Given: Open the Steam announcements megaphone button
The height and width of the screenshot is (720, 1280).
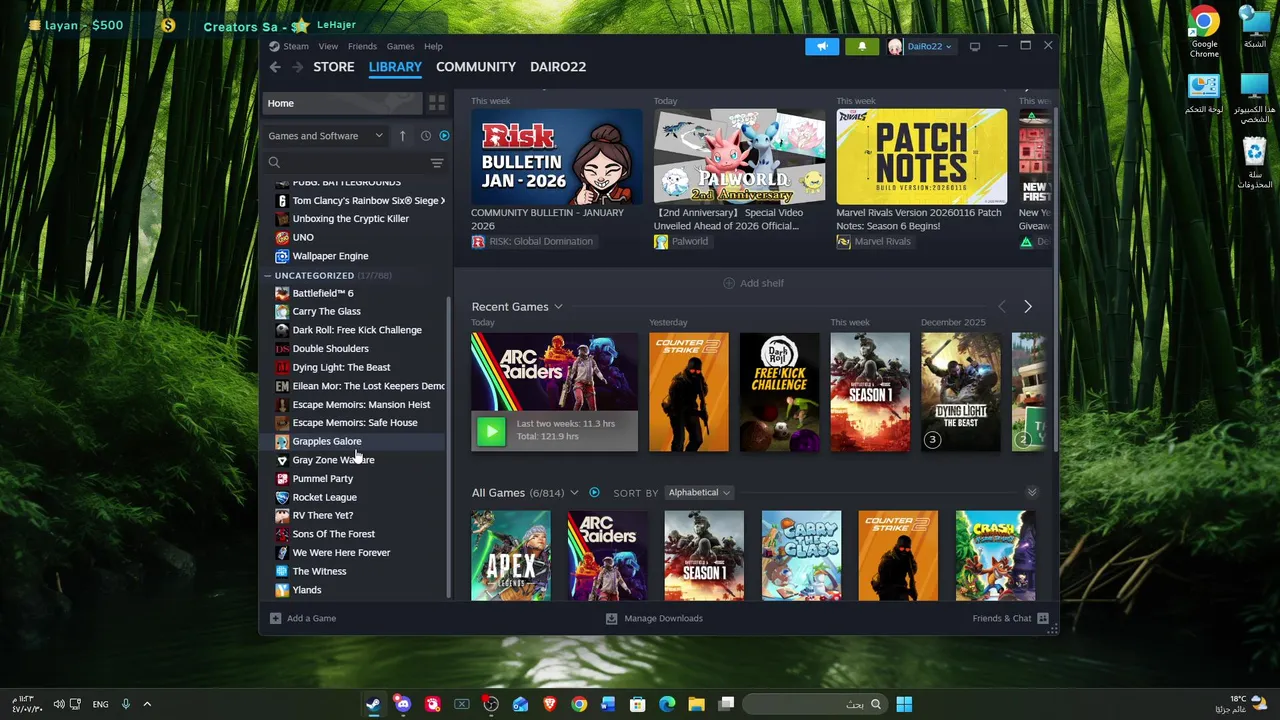Looking at the screenshot, I should (x=822, y=47).
